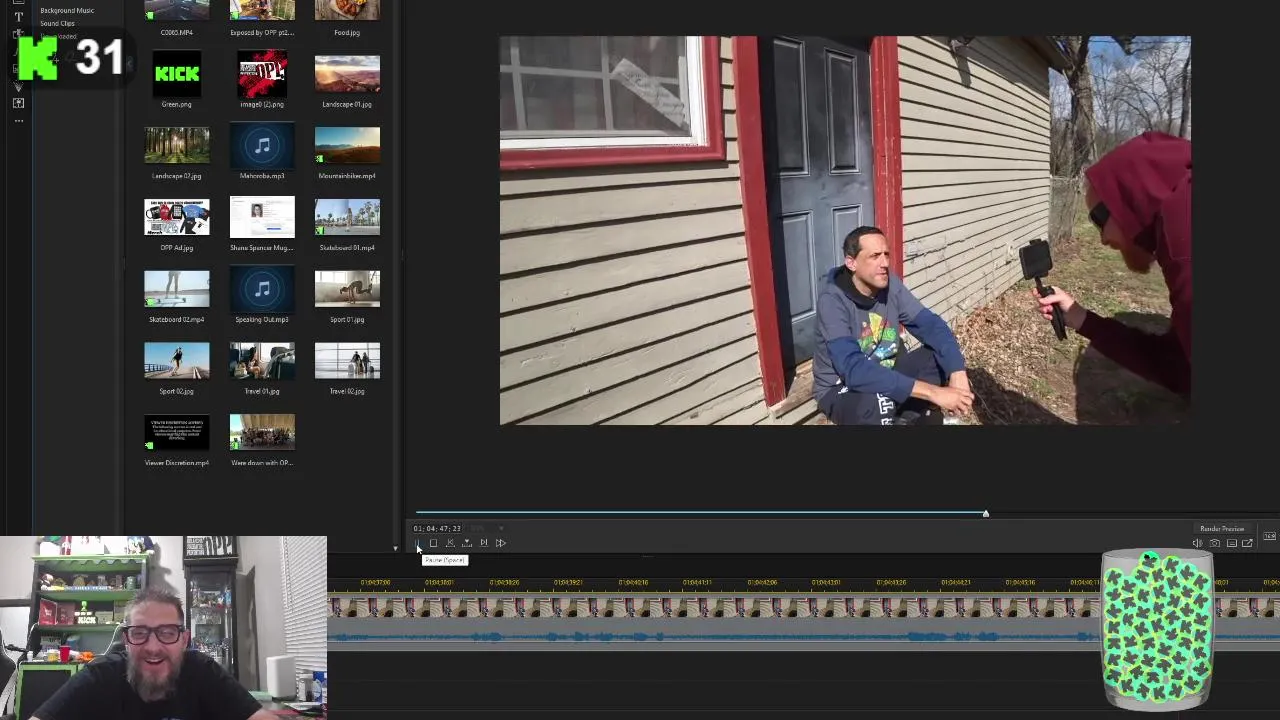Select the Landscape 02.jpg forest thumbnail
Viewport: 1280px width, 720px height.
tap(177, 145)
